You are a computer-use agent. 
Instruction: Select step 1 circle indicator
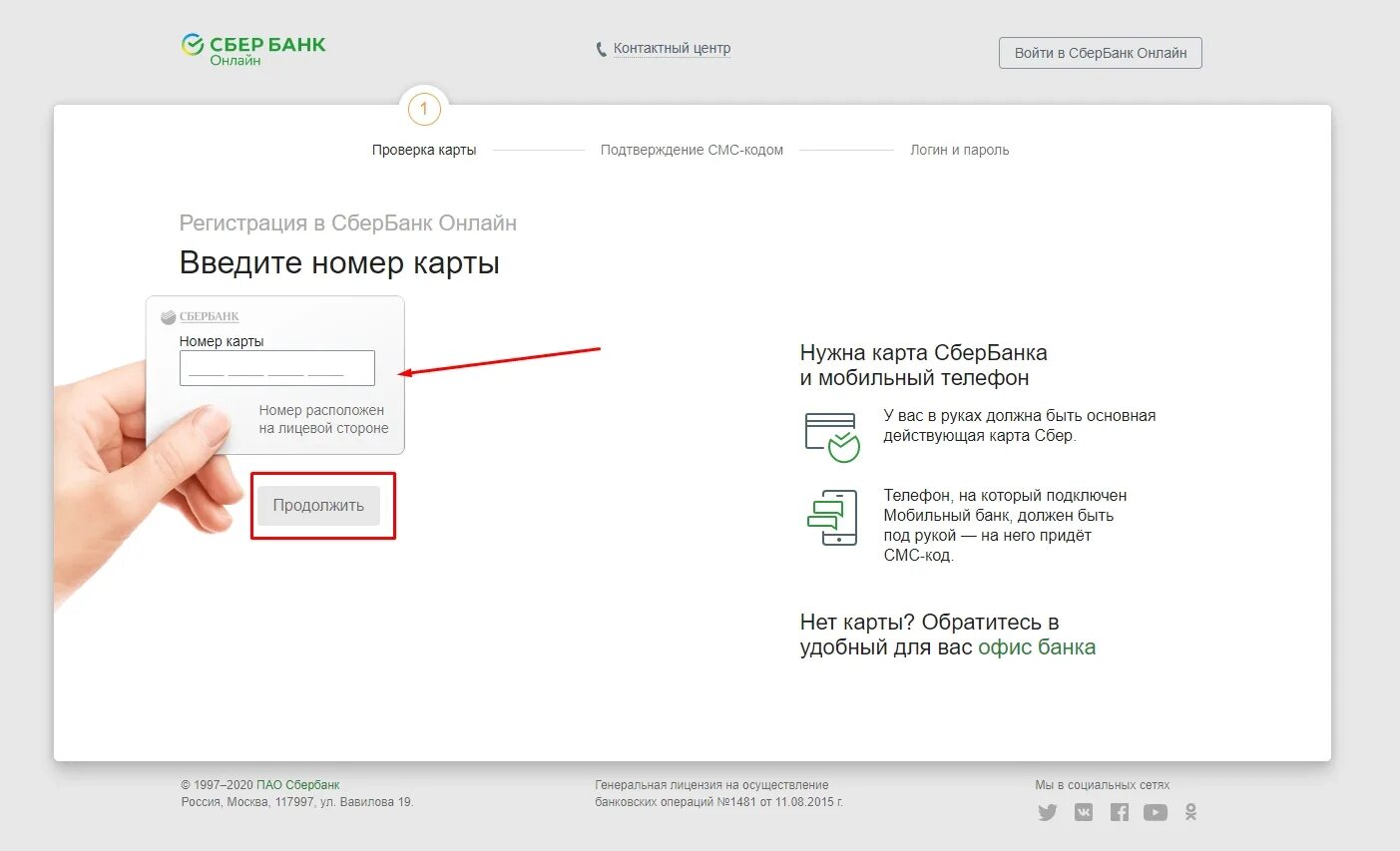424,109
